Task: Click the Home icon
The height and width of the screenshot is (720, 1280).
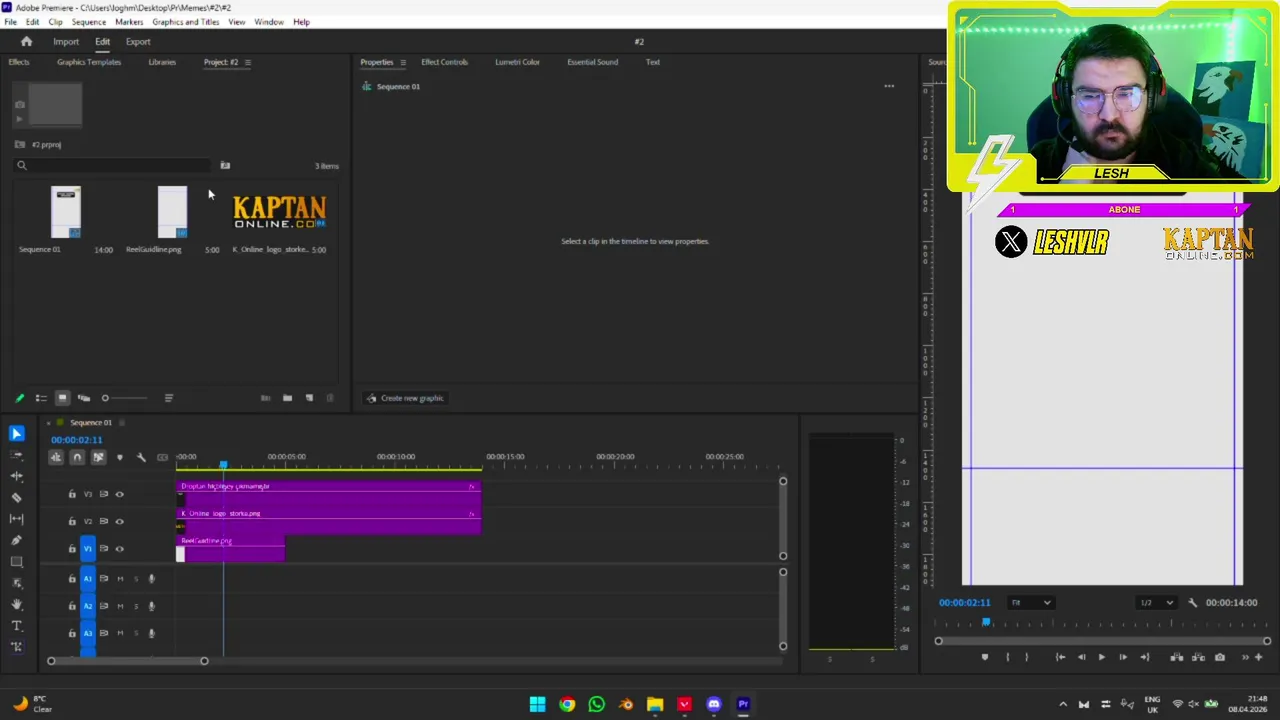Action: [x=27, y=42]
